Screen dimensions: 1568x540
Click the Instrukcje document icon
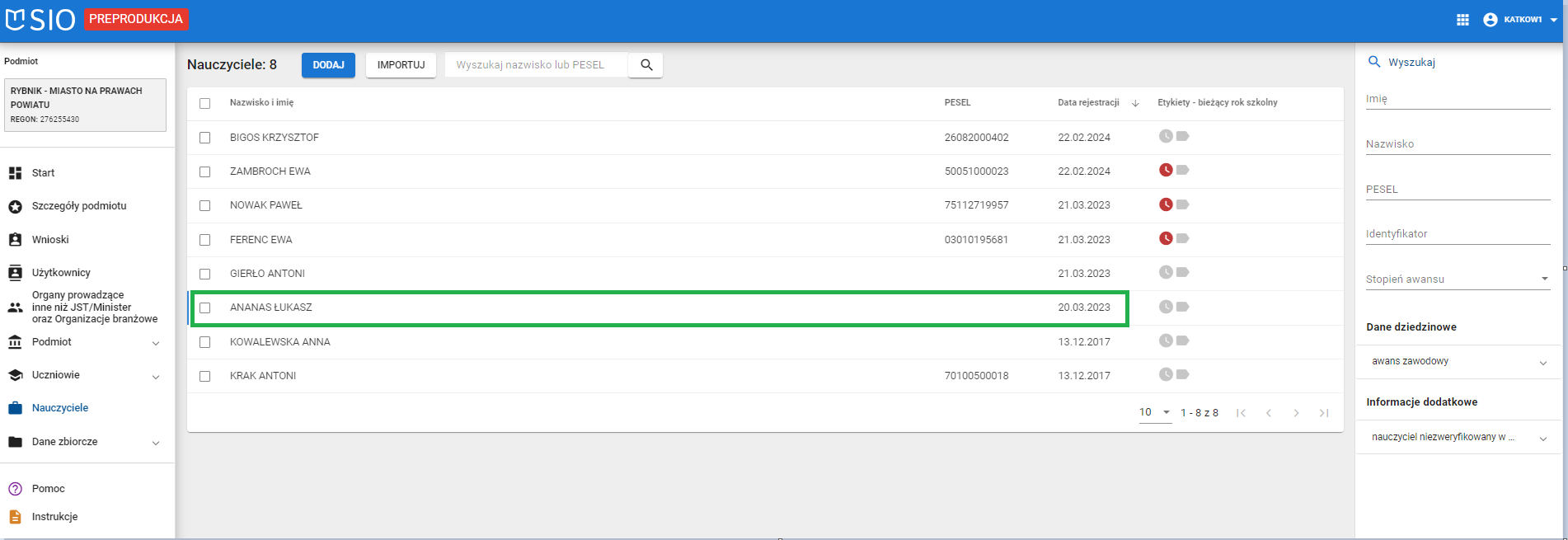[x=15, y=517]
